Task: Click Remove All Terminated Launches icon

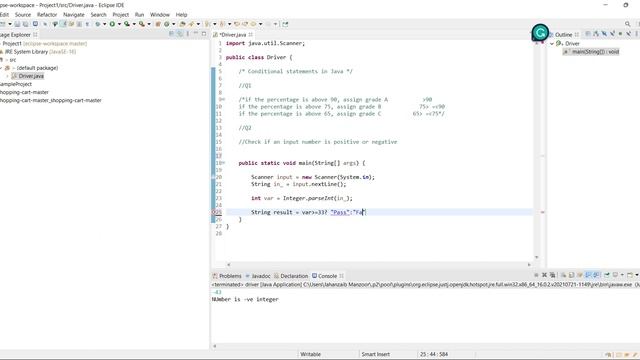Action: click(x=552, y=275)
